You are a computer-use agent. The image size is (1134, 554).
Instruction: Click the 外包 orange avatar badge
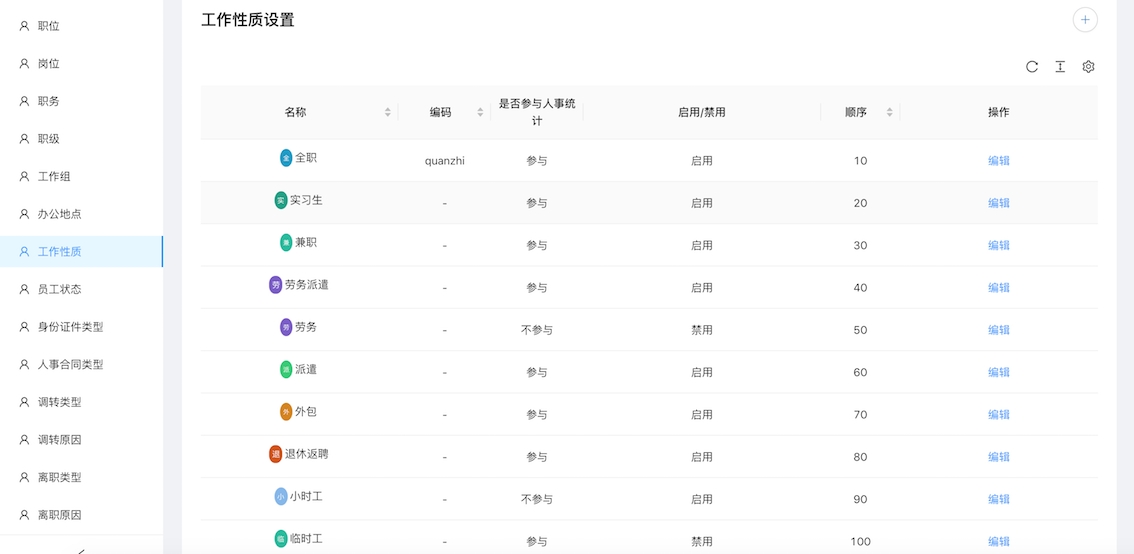coord(286,412)
